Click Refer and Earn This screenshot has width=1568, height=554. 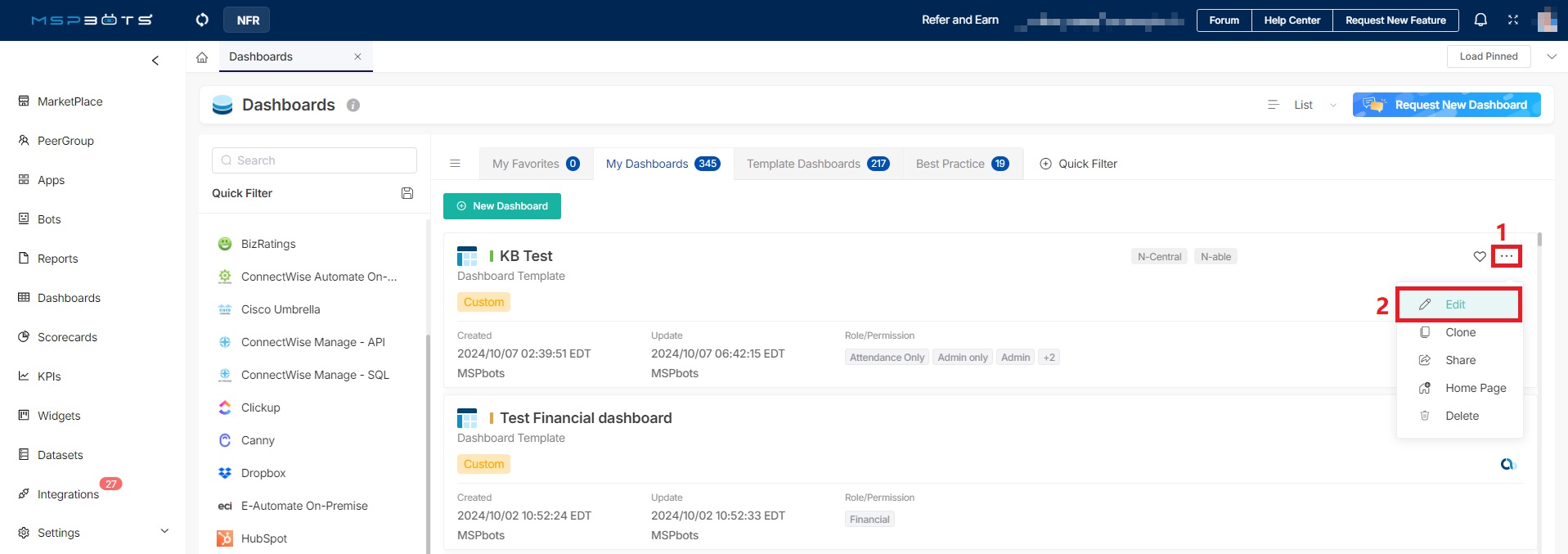coord(960,20)
